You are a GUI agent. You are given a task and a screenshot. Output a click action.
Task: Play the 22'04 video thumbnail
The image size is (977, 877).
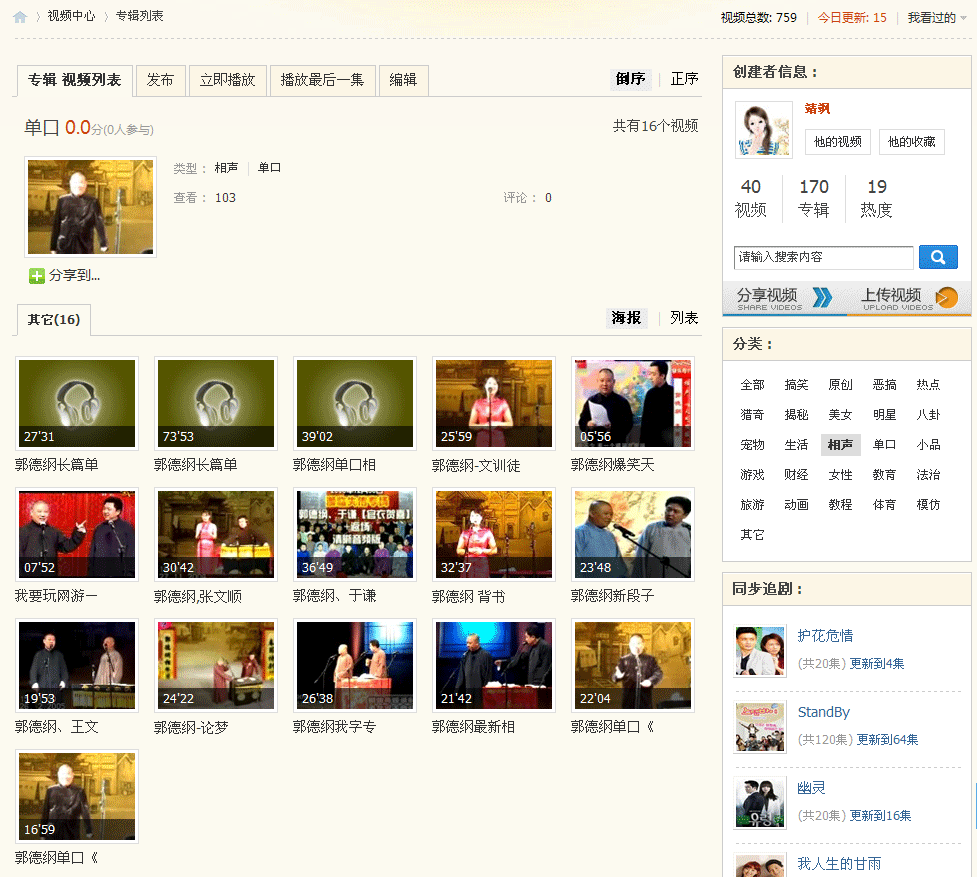(633, 665)
